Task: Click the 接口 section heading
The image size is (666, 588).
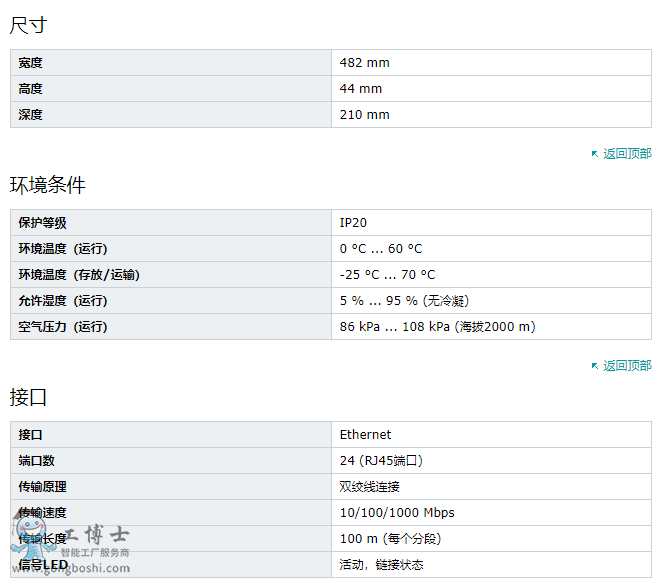Action: click(x=28, y=397)
